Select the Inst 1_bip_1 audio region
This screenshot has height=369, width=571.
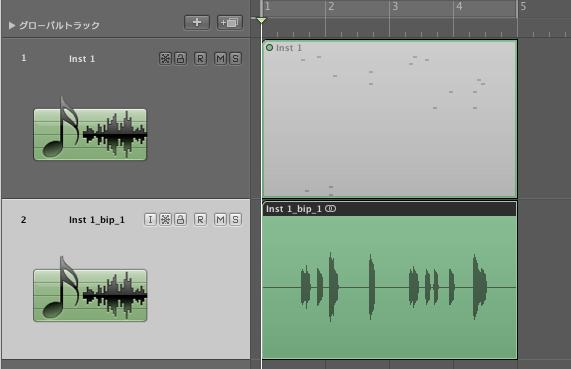[390, 280]
